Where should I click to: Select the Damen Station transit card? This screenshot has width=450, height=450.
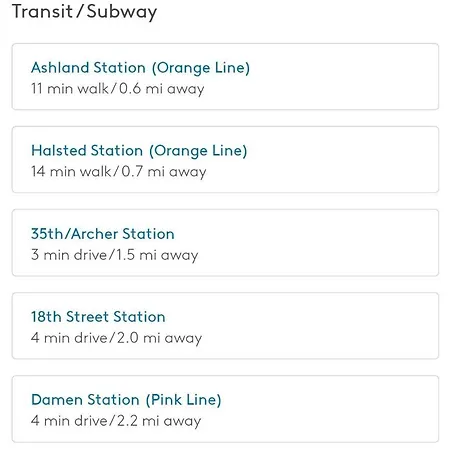click(x=225, y=409)
